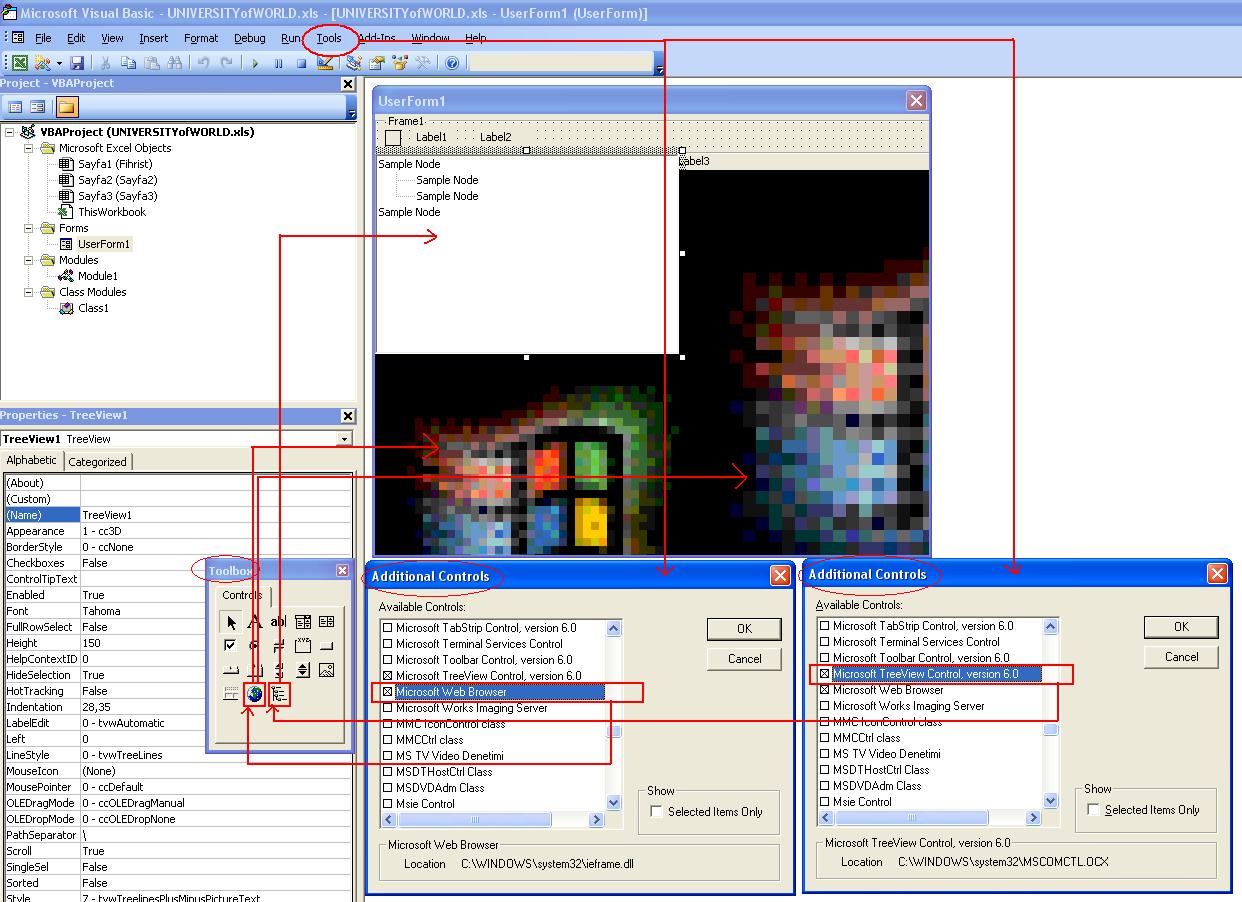1242x902 pixels.
Task: Click the Cut scissors toolbar icon
Action: (x=105, y=63)
